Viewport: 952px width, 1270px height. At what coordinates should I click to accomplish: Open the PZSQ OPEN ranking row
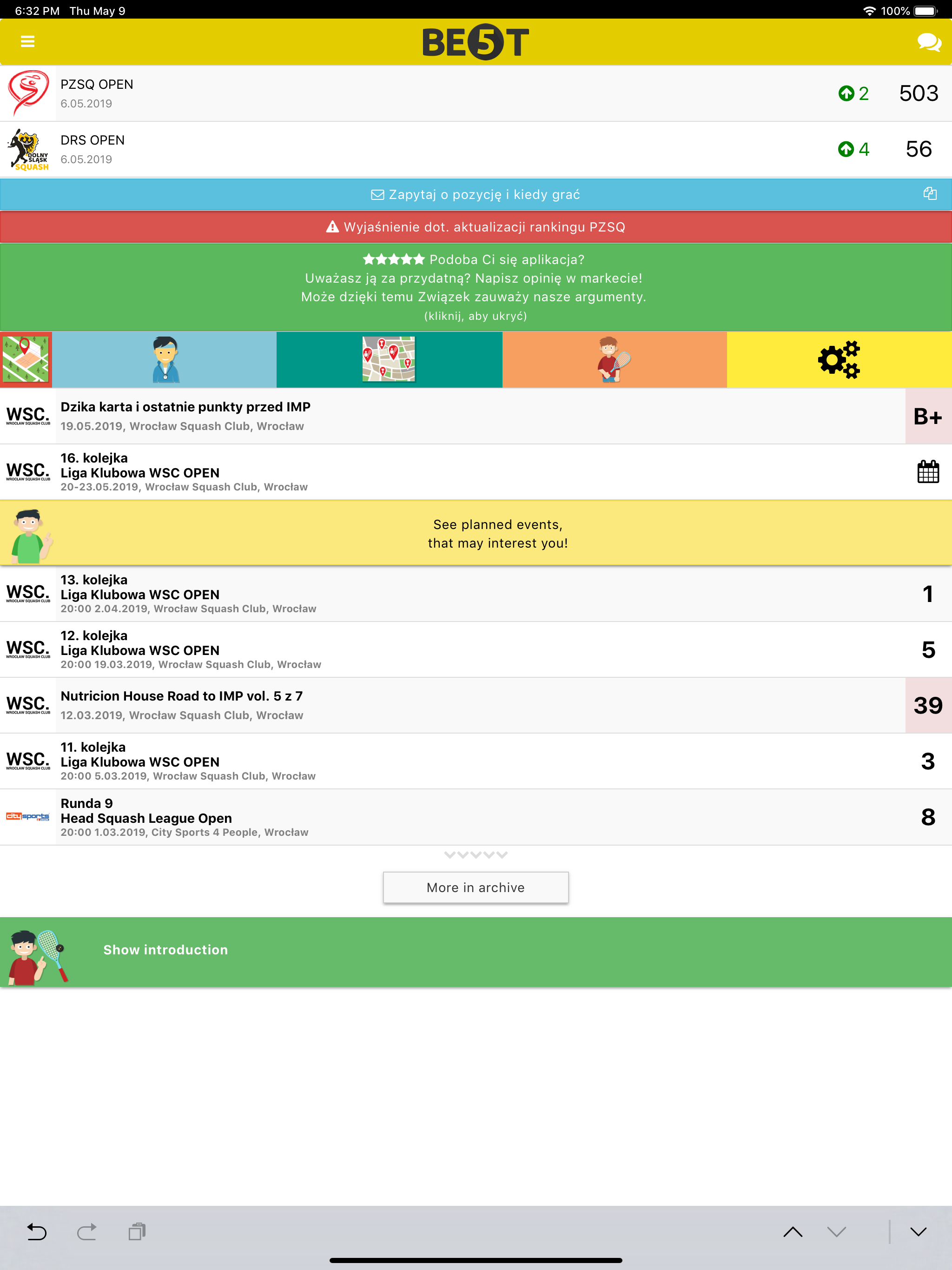[x=476, y=93]
